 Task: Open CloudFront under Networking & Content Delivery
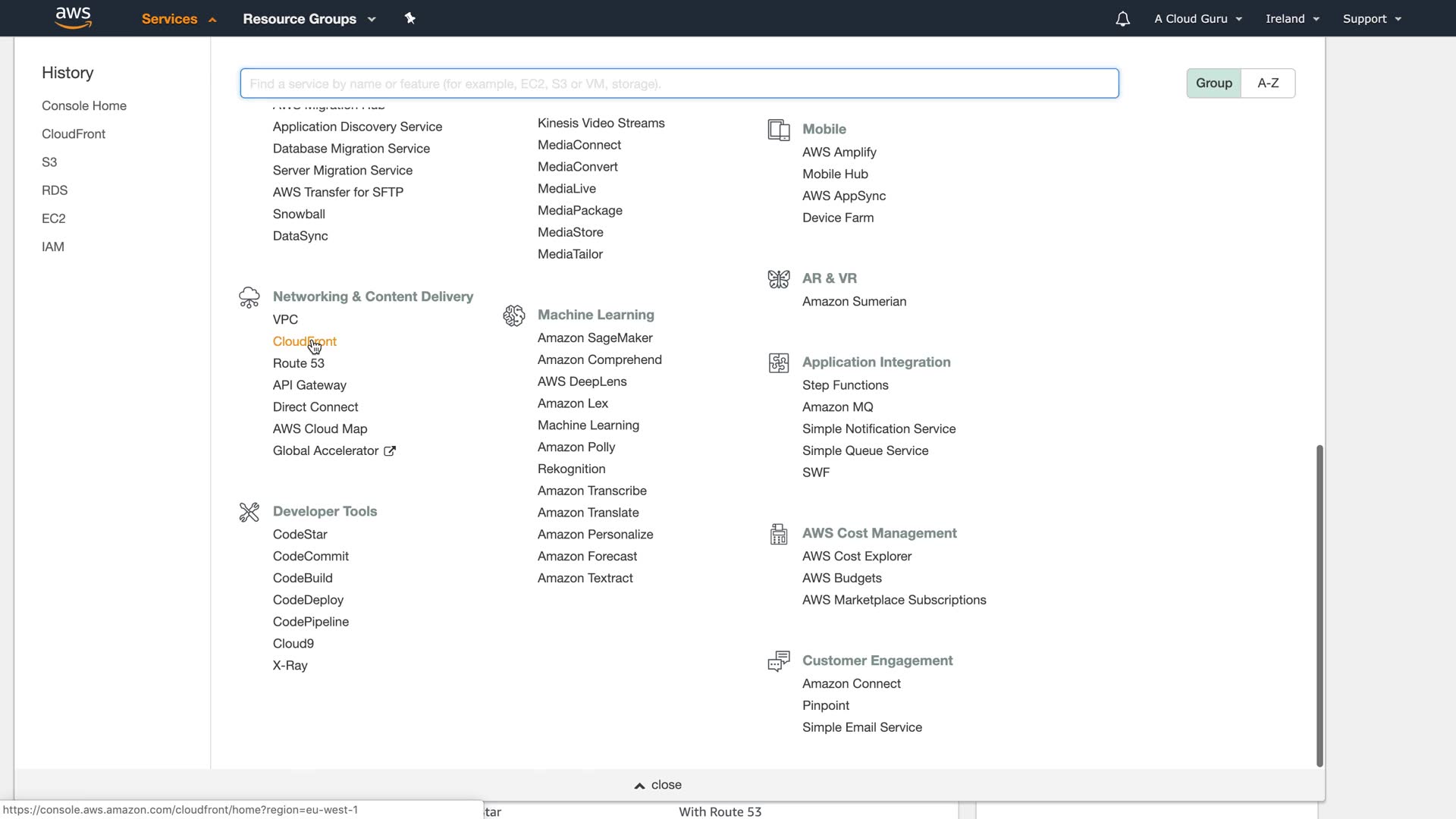coord(304,342)
